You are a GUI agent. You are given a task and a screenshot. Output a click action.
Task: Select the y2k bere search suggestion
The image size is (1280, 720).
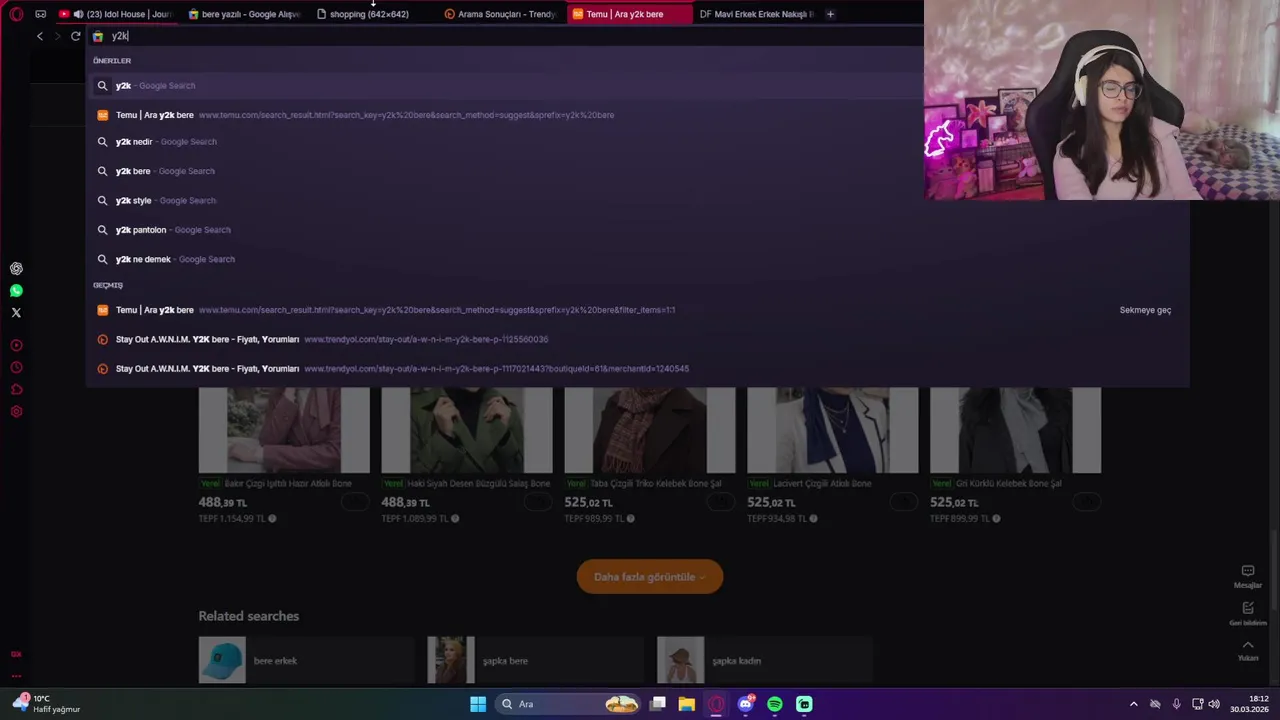505,171
